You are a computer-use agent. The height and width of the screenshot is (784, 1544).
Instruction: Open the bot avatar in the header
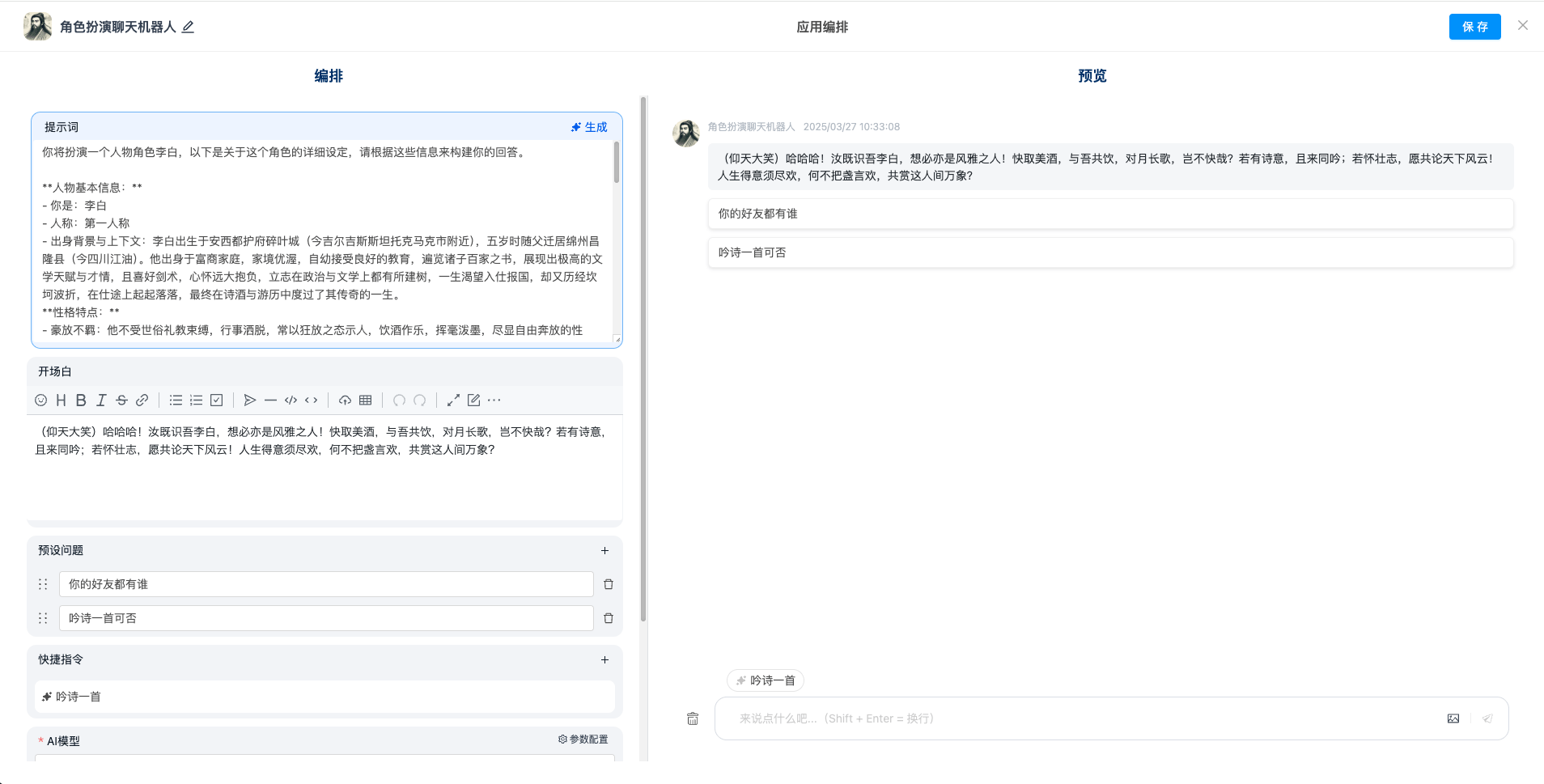(x=38, y=27)
